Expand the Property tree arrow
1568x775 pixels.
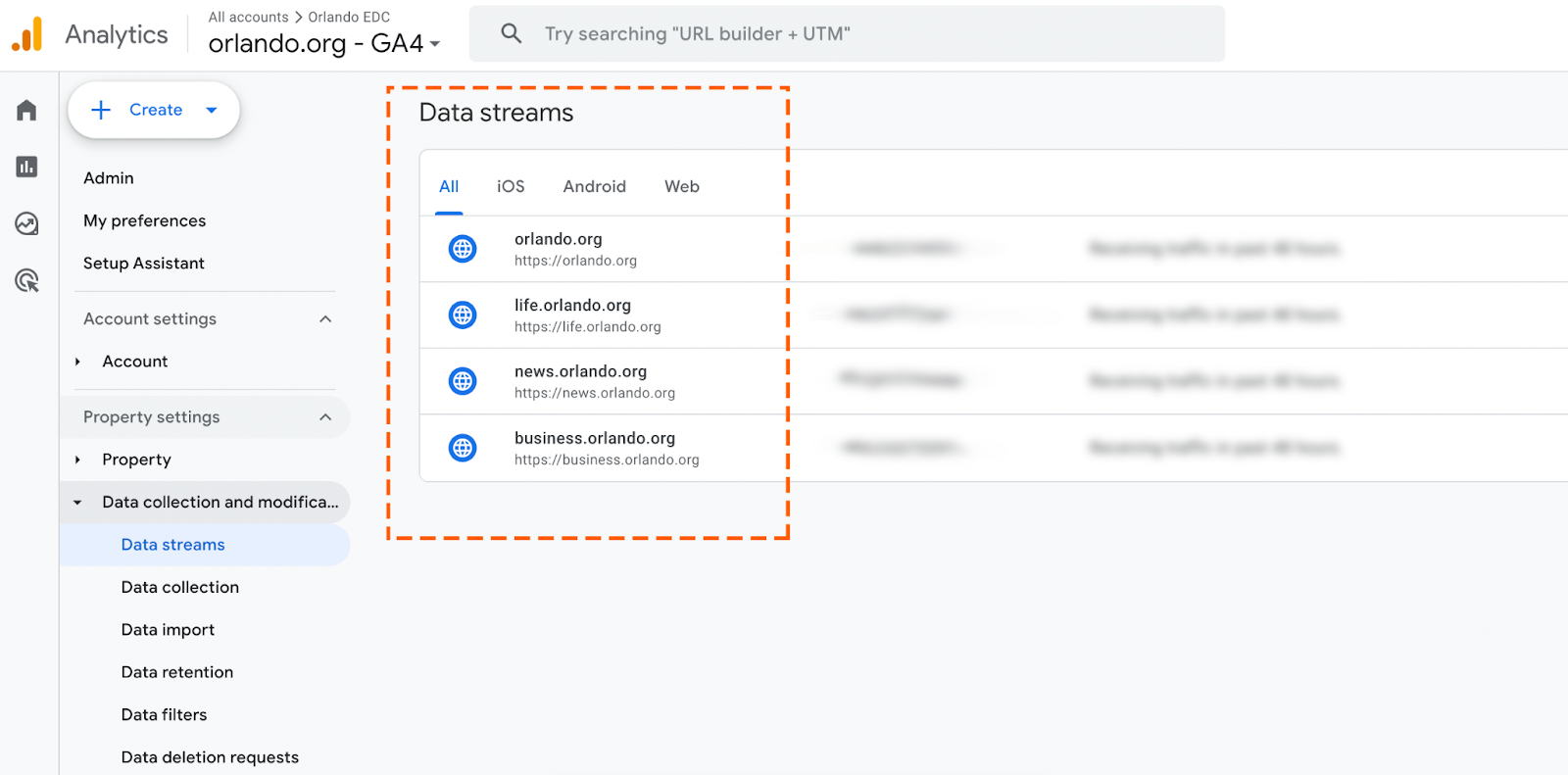click(x=77, y=460)
